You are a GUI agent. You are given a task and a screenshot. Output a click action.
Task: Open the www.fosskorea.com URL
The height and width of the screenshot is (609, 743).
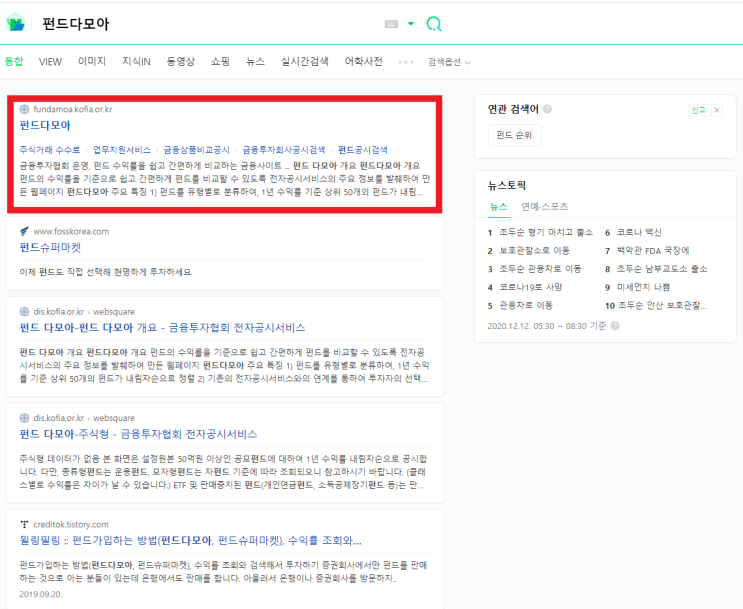(x=71, y=231)
